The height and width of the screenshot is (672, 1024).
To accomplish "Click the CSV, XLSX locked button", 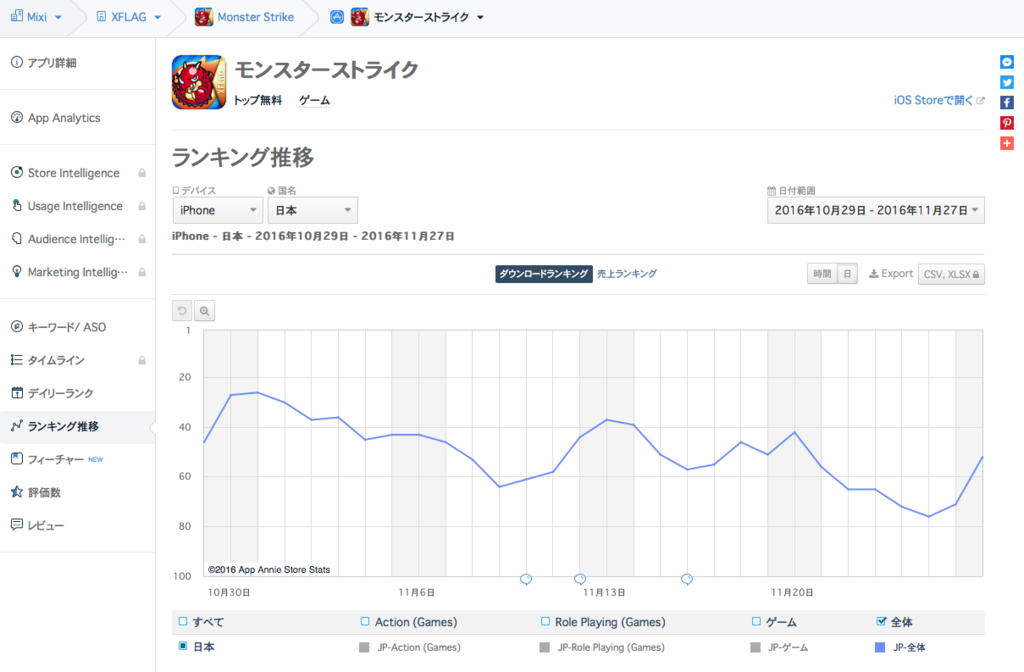I will 951,274.
